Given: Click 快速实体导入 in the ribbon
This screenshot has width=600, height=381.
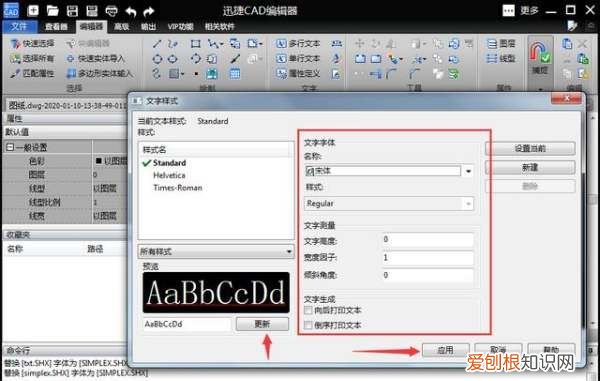Looking at the screenshot, I should [96, 59].
